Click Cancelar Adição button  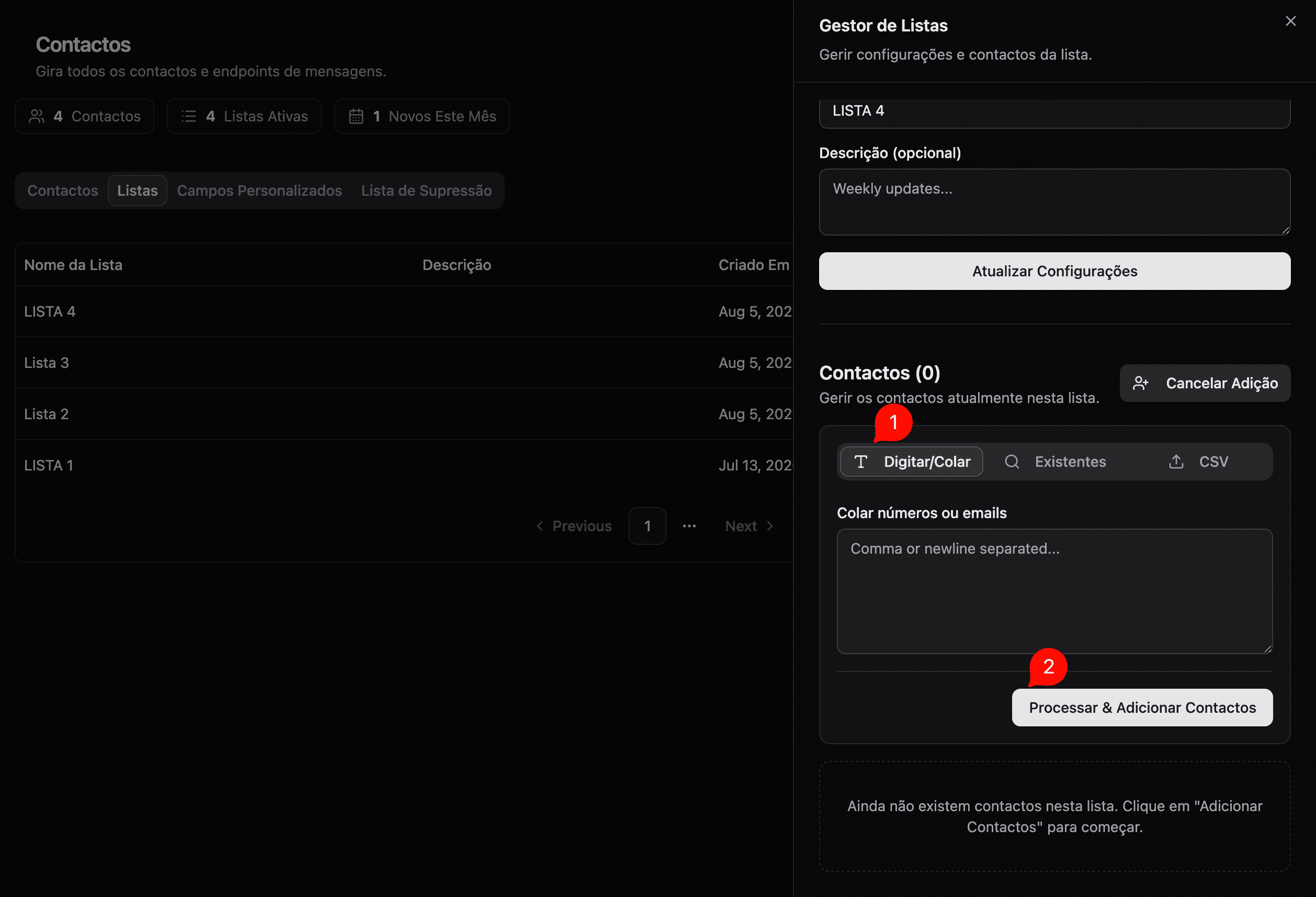[x=1205, y=383]
